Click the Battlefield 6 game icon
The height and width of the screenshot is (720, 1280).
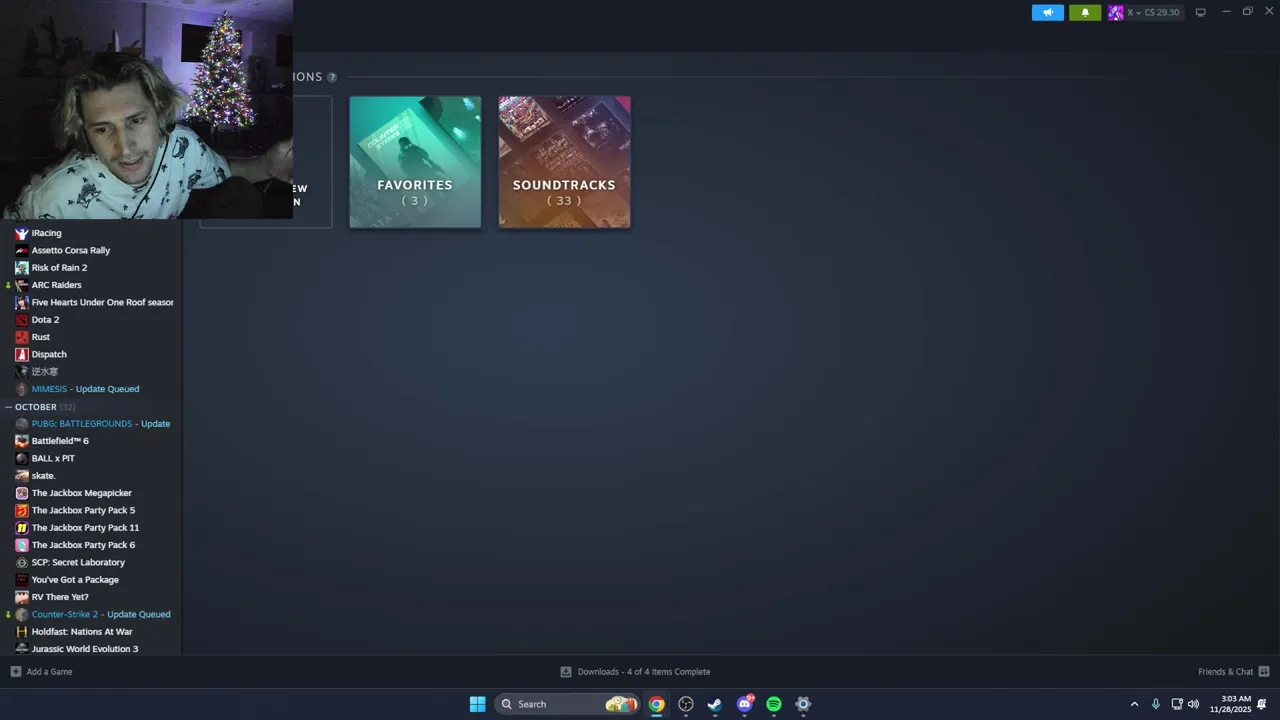pyautogui.click(x=22, y=441)
